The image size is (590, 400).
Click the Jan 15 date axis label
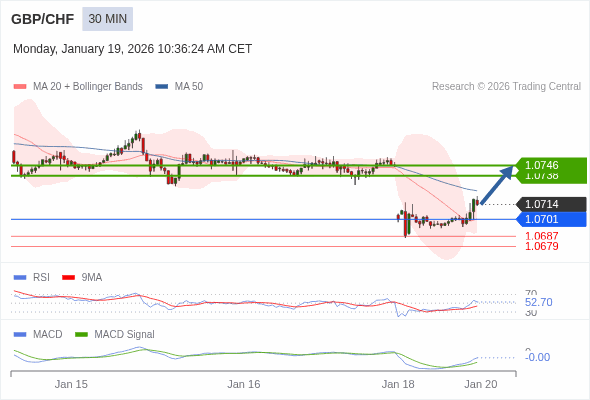71,384
